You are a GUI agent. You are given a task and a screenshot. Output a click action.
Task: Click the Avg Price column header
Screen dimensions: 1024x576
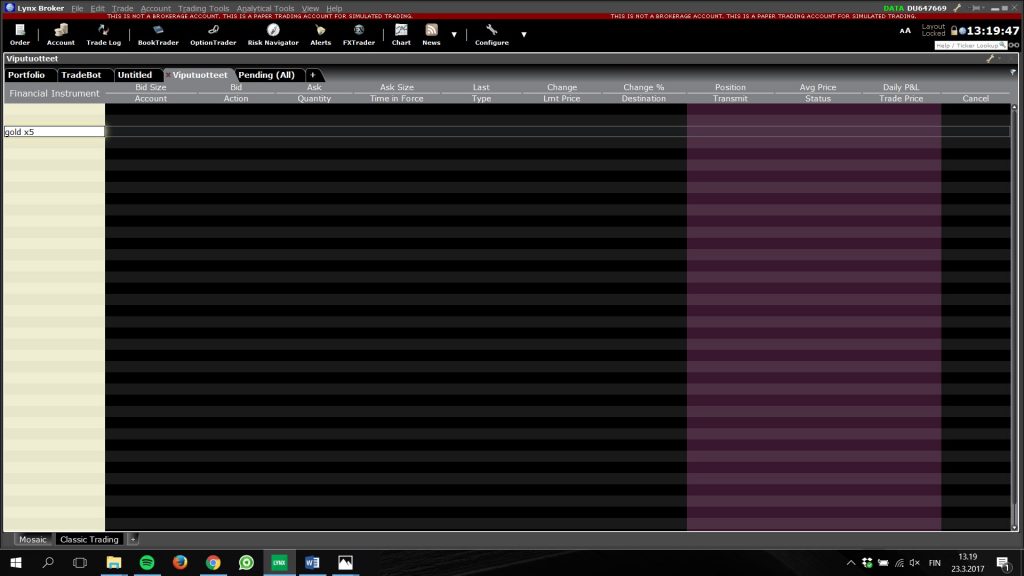[818, 87]
